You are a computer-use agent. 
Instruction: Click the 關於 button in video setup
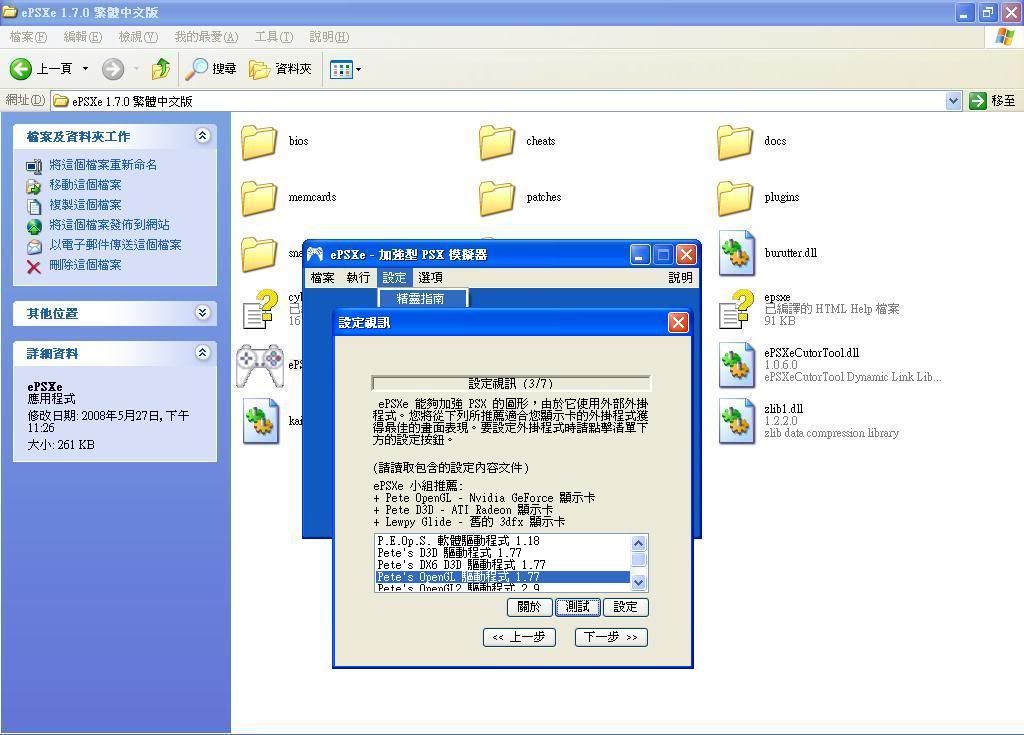[x=530, y=607]
